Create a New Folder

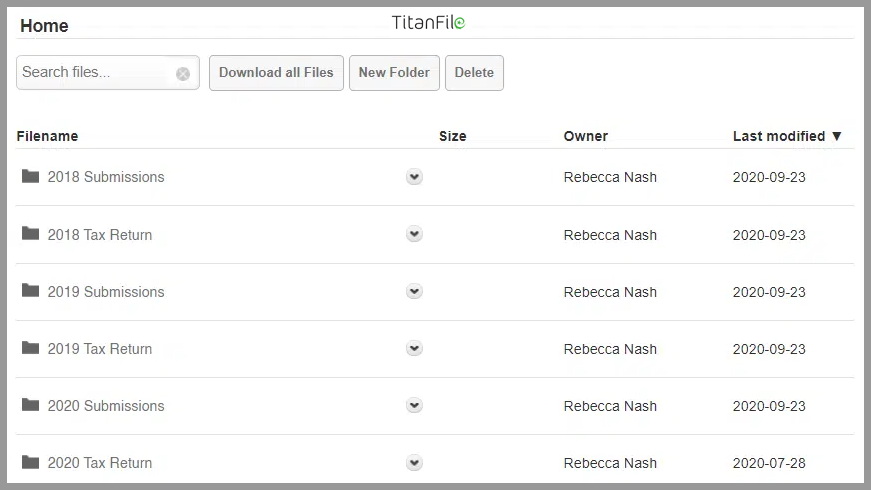coord(394,73)
